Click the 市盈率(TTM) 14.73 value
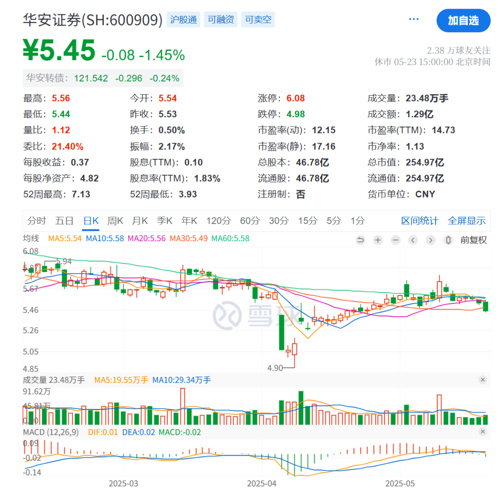This screenshot has height=493, width=500. [443, 130]
